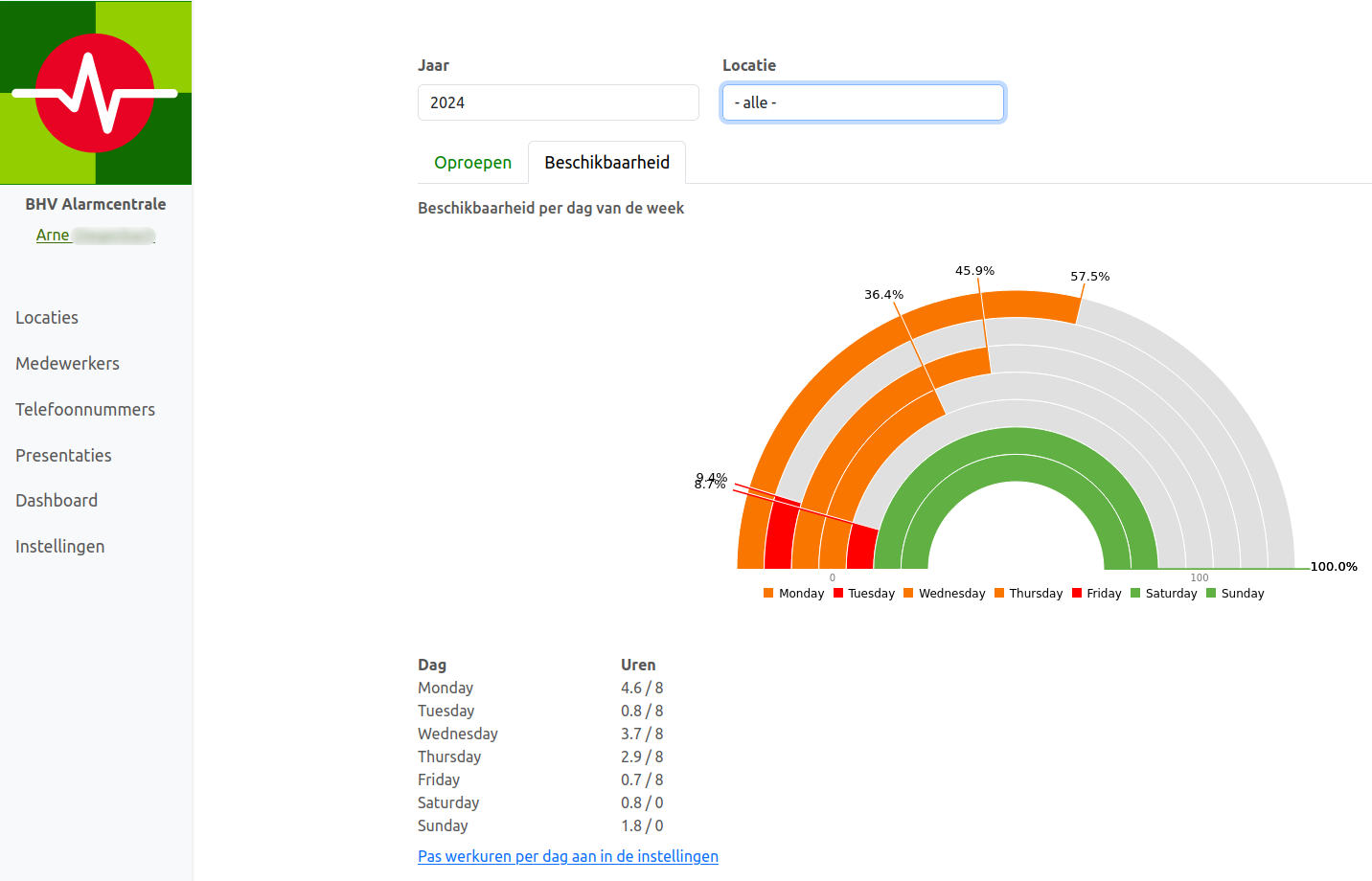Open Telefoonnummers from sidebar
The width and height of the screenshot is (1372, 881).
coord(85,410)
